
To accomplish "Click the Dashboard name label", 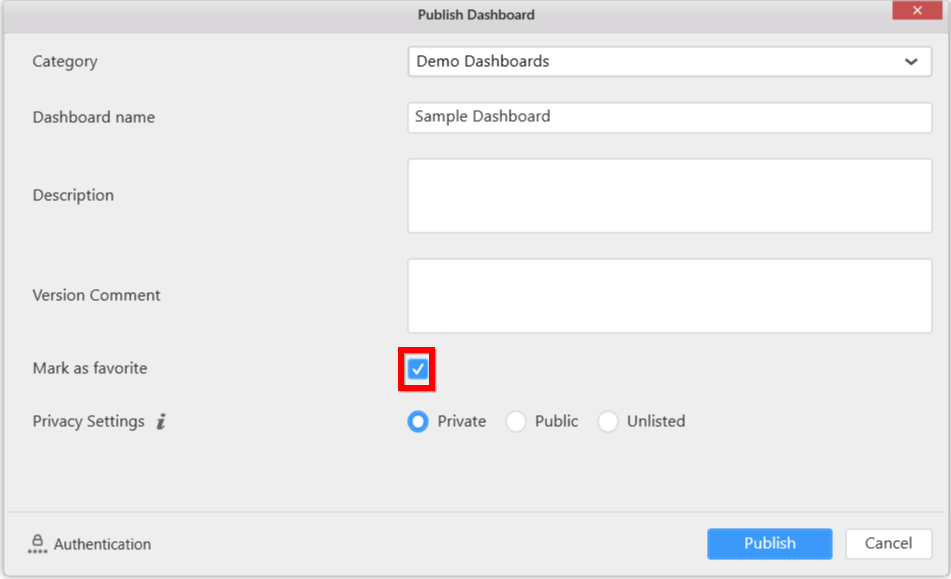I will pos(94,118).
